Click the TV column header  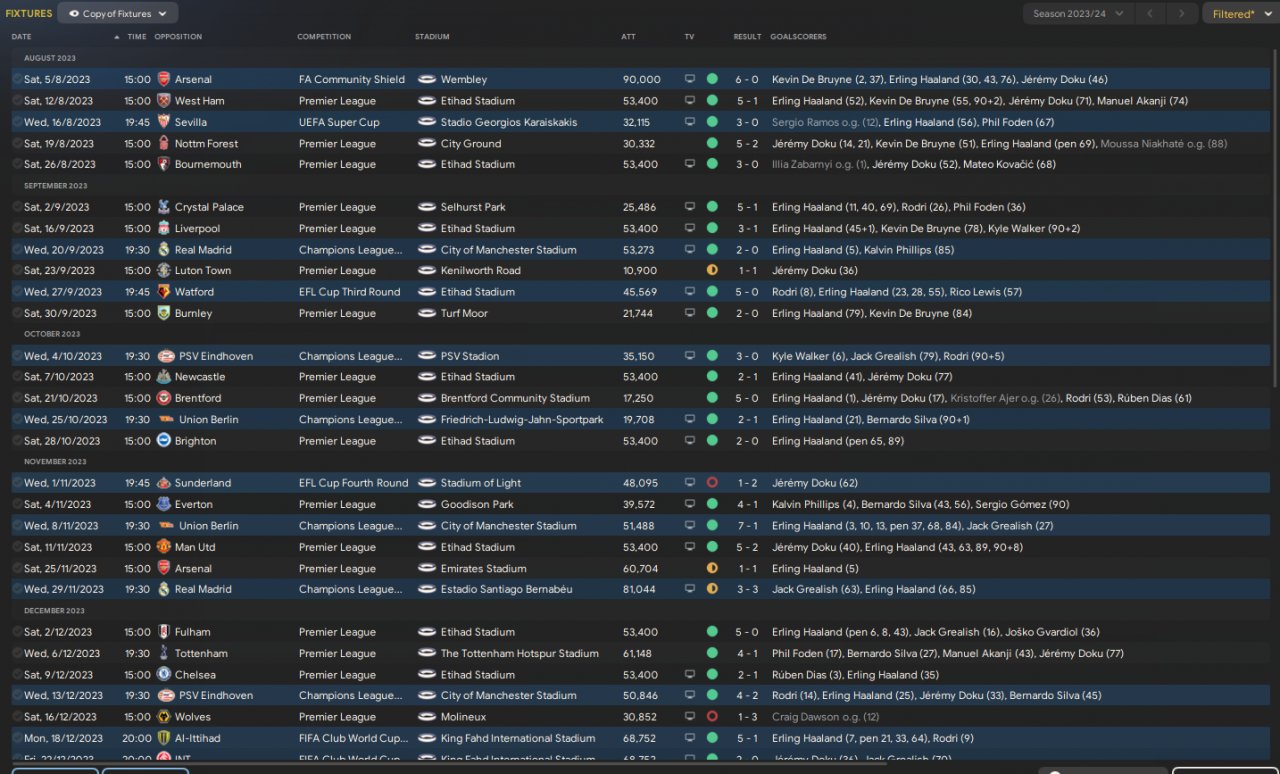[x=689, y=37]
